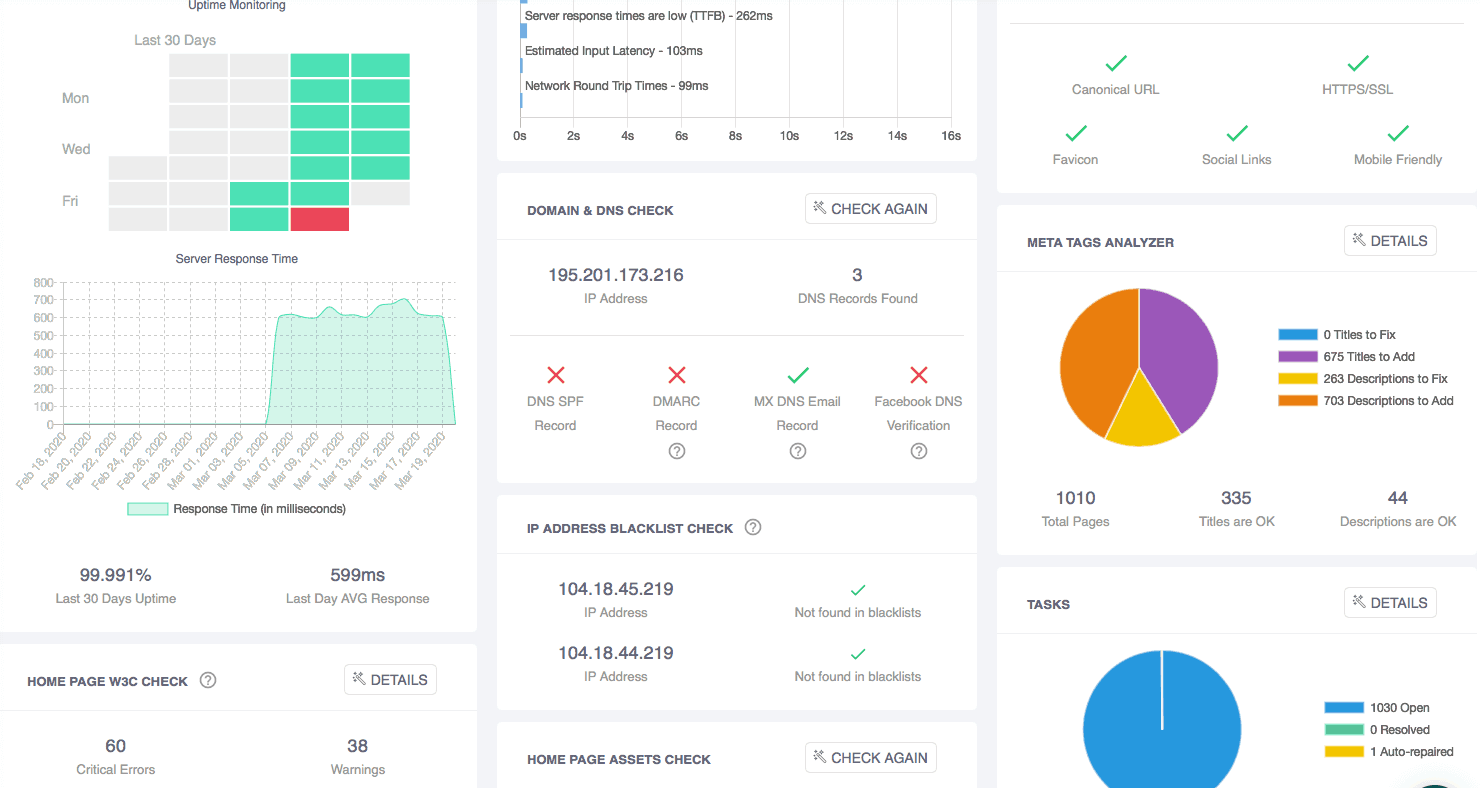Click the '3 DNS Records Found' value
This screenshot has height=788, width=1480.
coord(858,275)
